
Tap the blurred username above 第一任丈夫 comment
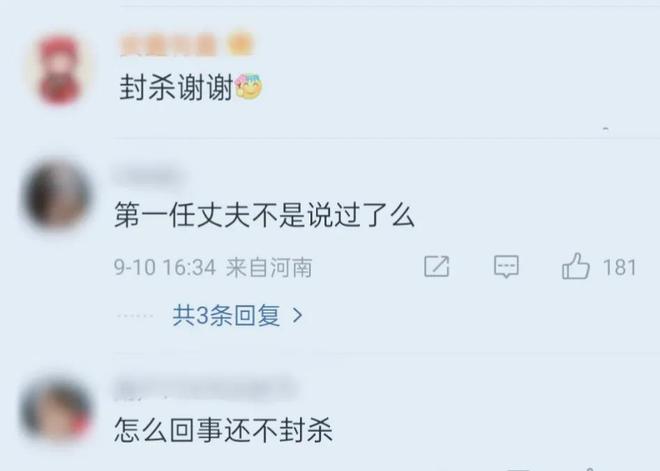[147, 175]
